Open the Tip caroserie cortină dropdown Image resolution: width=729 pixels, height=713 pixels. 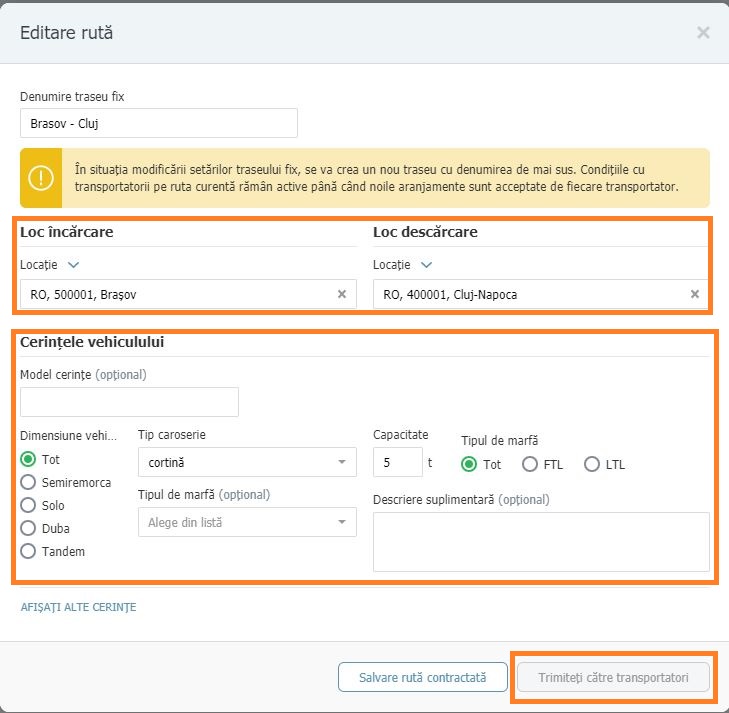click(247, 462)
